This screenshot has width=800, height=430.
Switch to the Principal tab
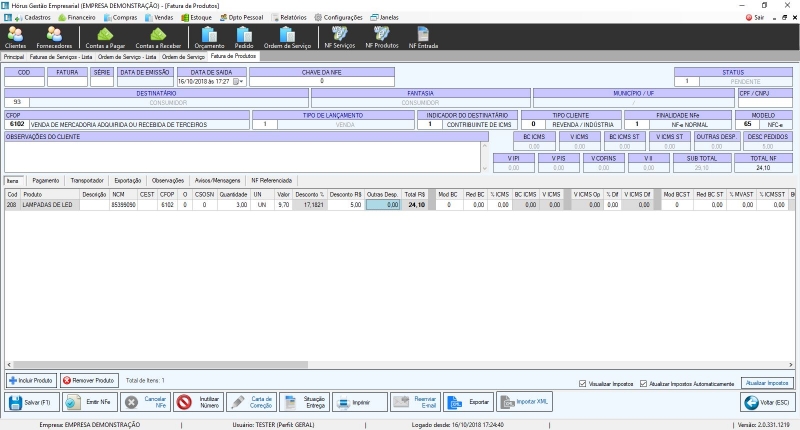14,57
